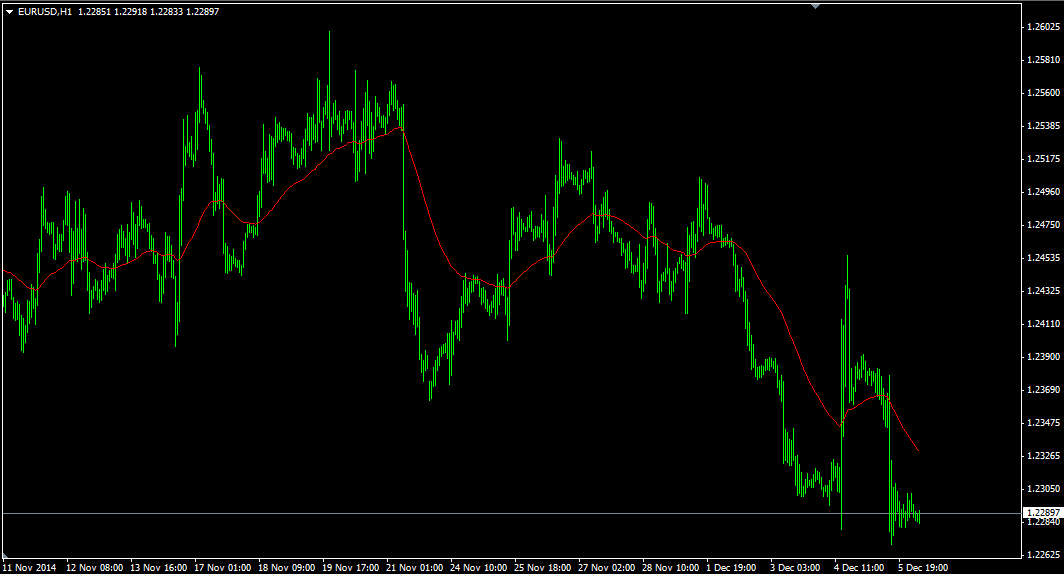
Task: Click the 18 Nov 09:00 time label
Action: pyautogui.click(x=286, y=567)
